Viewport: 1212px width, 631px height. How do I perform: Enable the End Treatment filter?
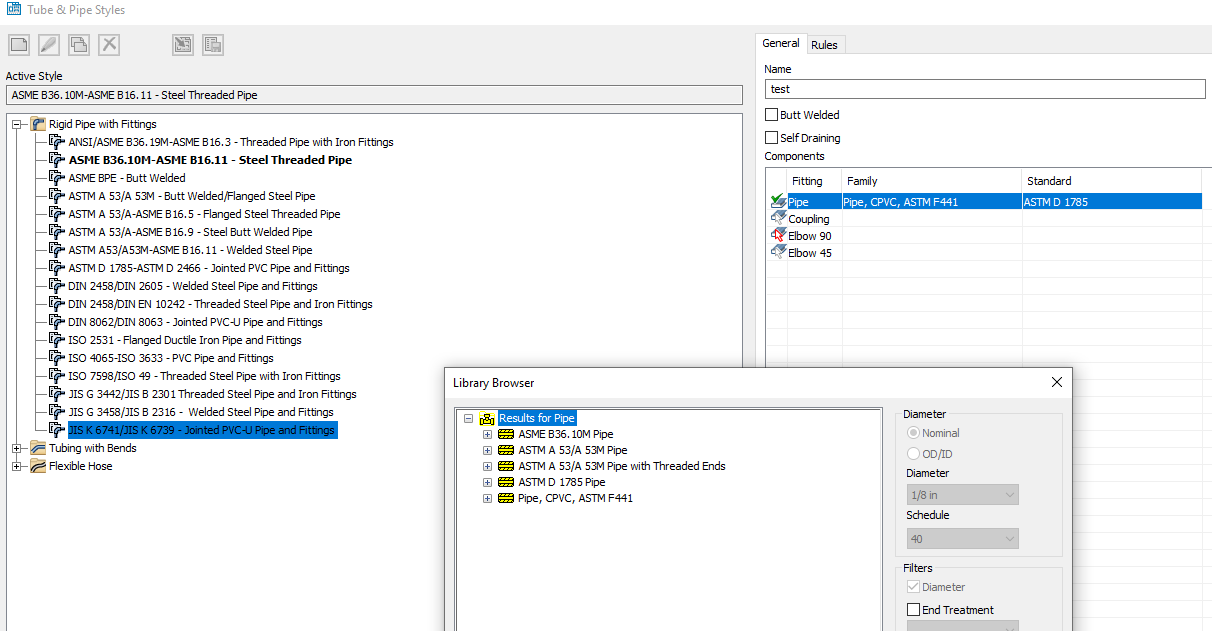click(x=913, y=609)
